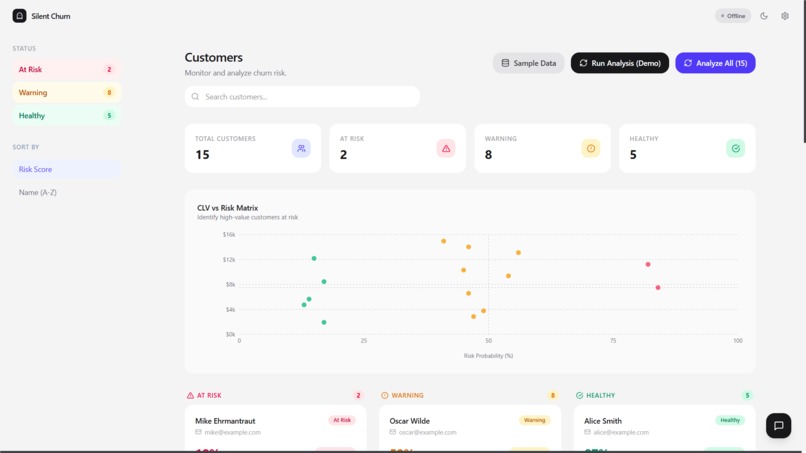Filter by Warning status
This screenshot has width=806, height=453.
67,93
